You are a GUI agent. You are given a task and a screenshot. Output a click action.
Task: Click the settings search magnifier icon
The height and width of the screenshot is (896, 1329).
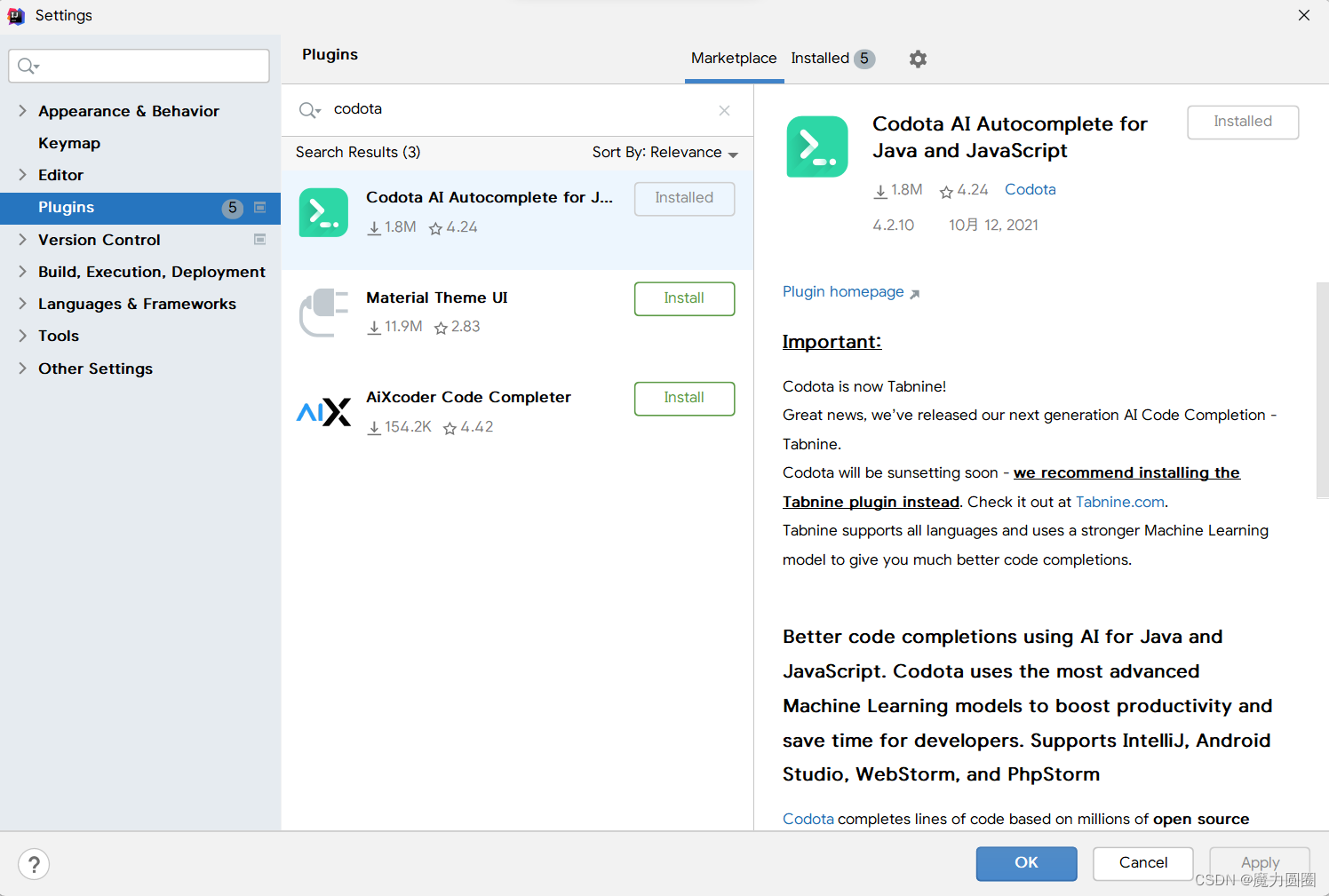(x=28, y=66)
